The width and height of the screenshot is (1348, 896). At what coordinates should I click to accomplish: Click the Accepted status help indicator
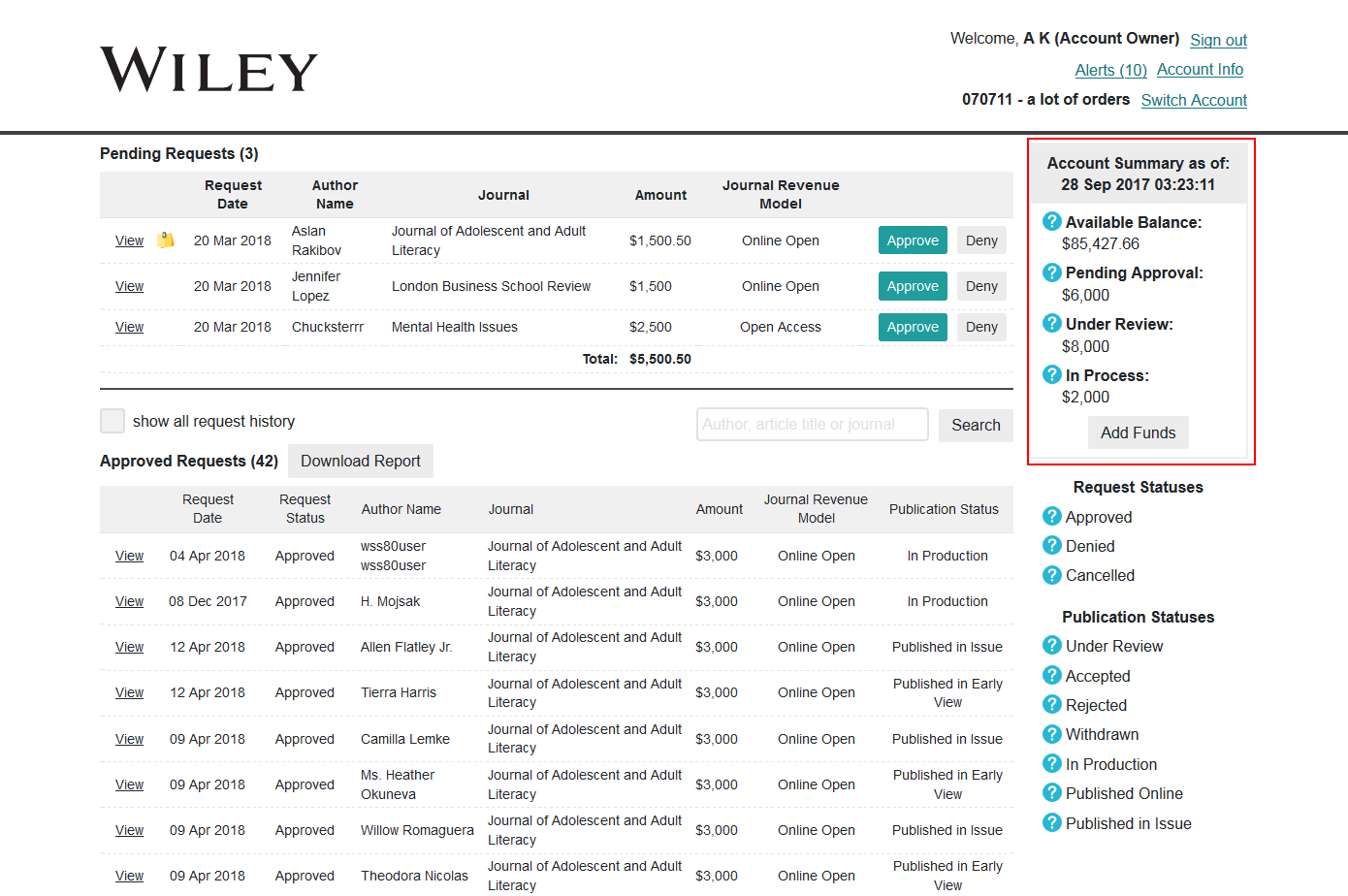pyautogui.click(x=1051, y=675)
